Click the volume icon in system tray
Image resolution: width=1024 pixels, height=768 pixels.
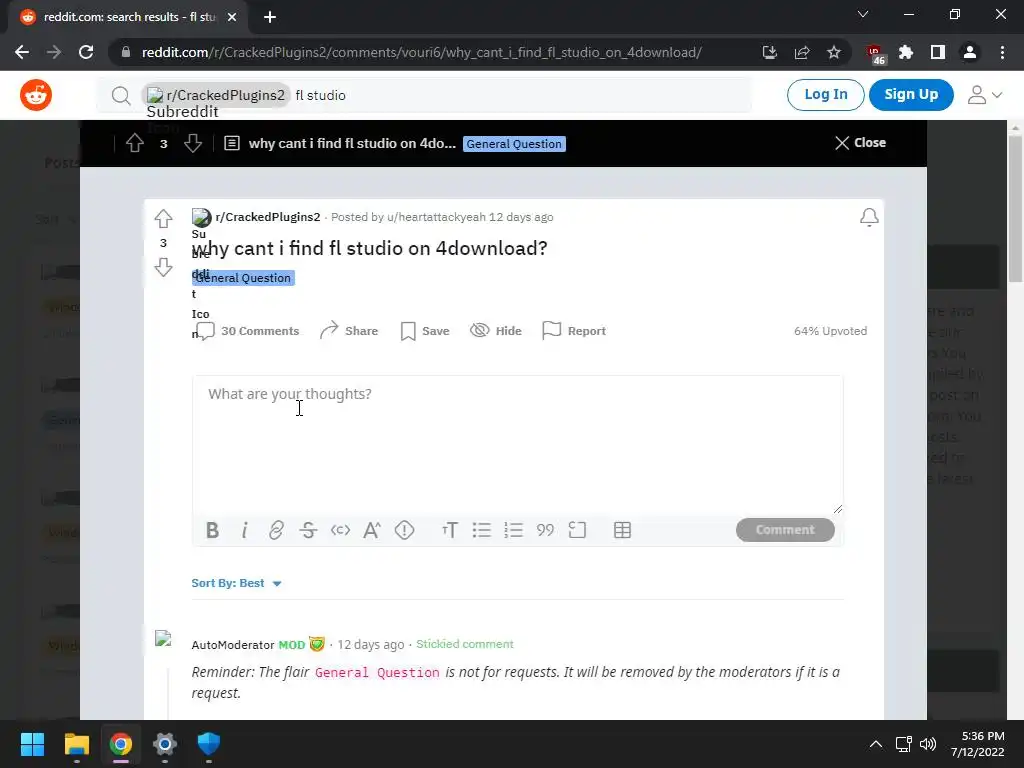pyautogui.click(x=928, y=744)
